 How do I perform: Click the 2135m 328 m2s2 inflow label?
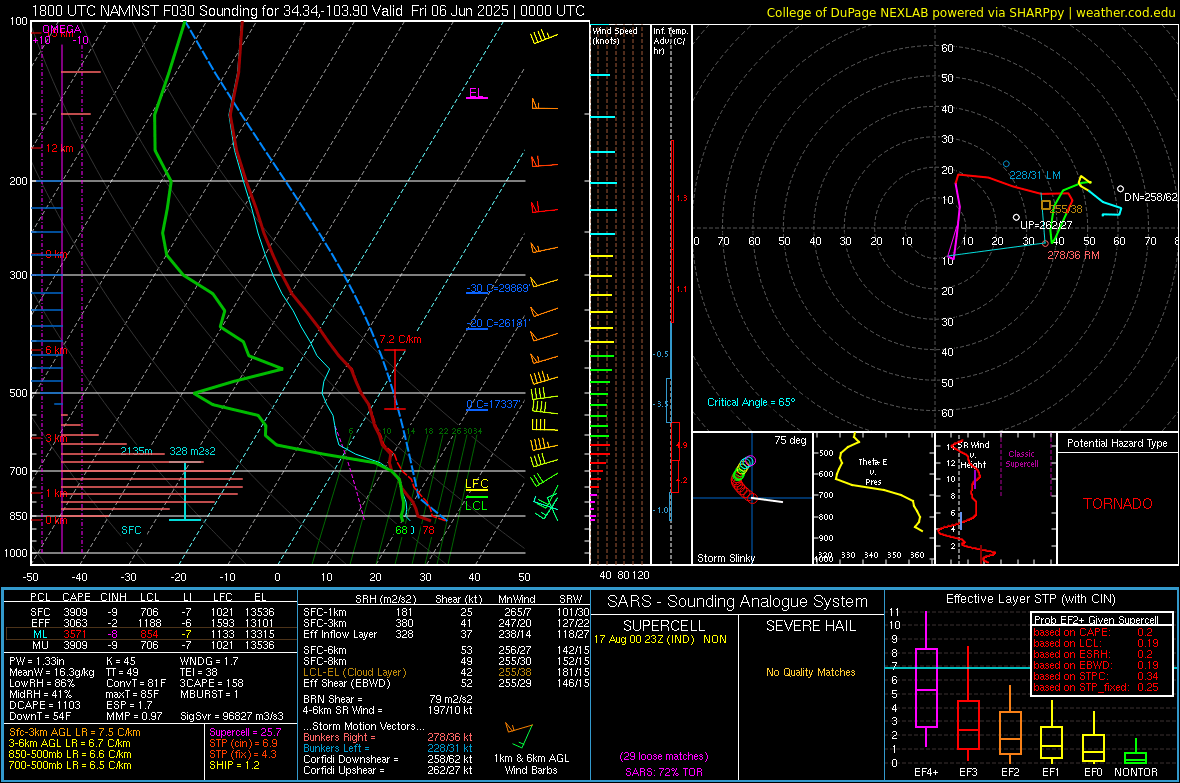(168, 451)
